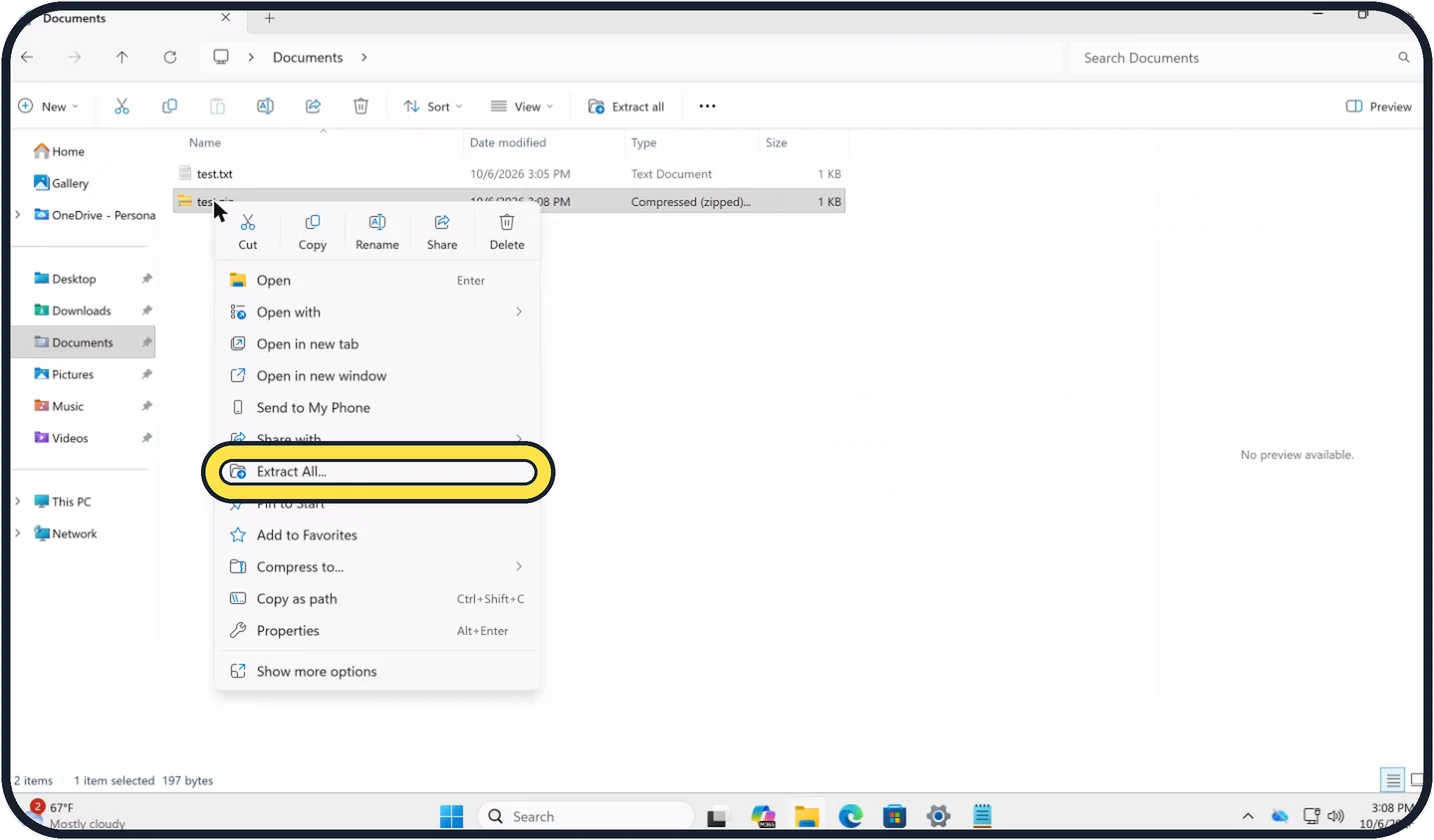This screenshot has width=1434, height=840.
Task: Open the Windows Start menu
Action: tap(451, 816)
